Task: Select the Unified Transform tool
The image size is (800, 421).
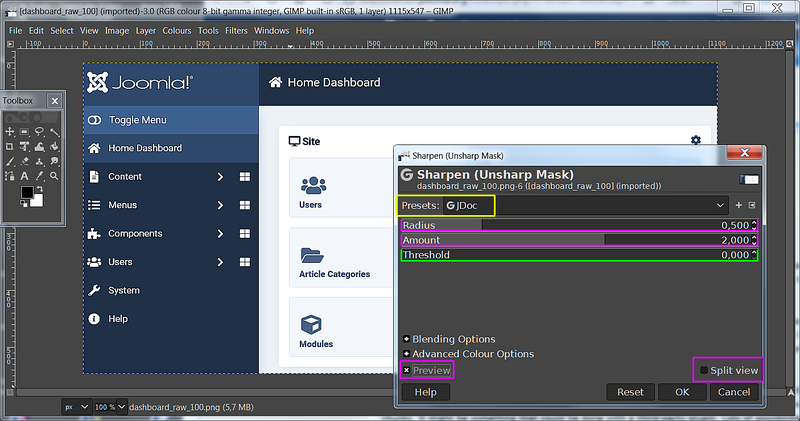Action: click(x=24, y=146)
